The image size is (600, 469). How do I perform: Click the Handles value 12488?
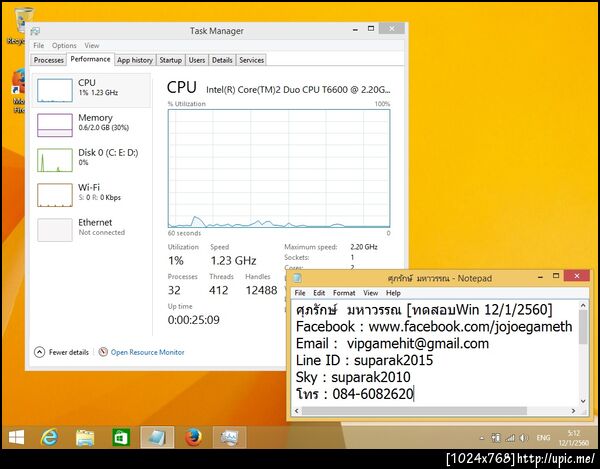click(x=261, y=290)
